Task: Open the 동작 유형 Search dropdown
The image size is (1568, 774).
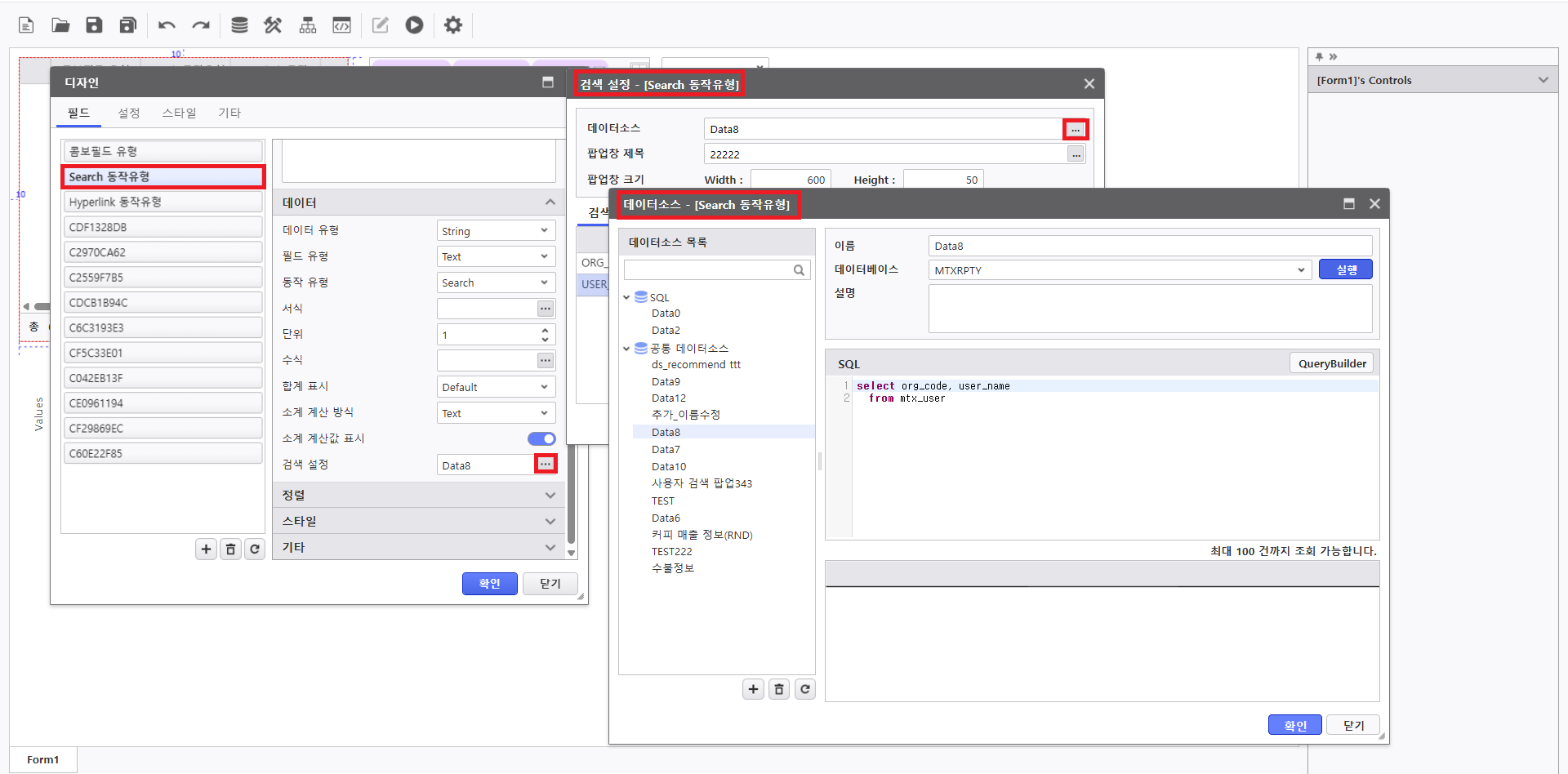Action: tap(496, 282)
